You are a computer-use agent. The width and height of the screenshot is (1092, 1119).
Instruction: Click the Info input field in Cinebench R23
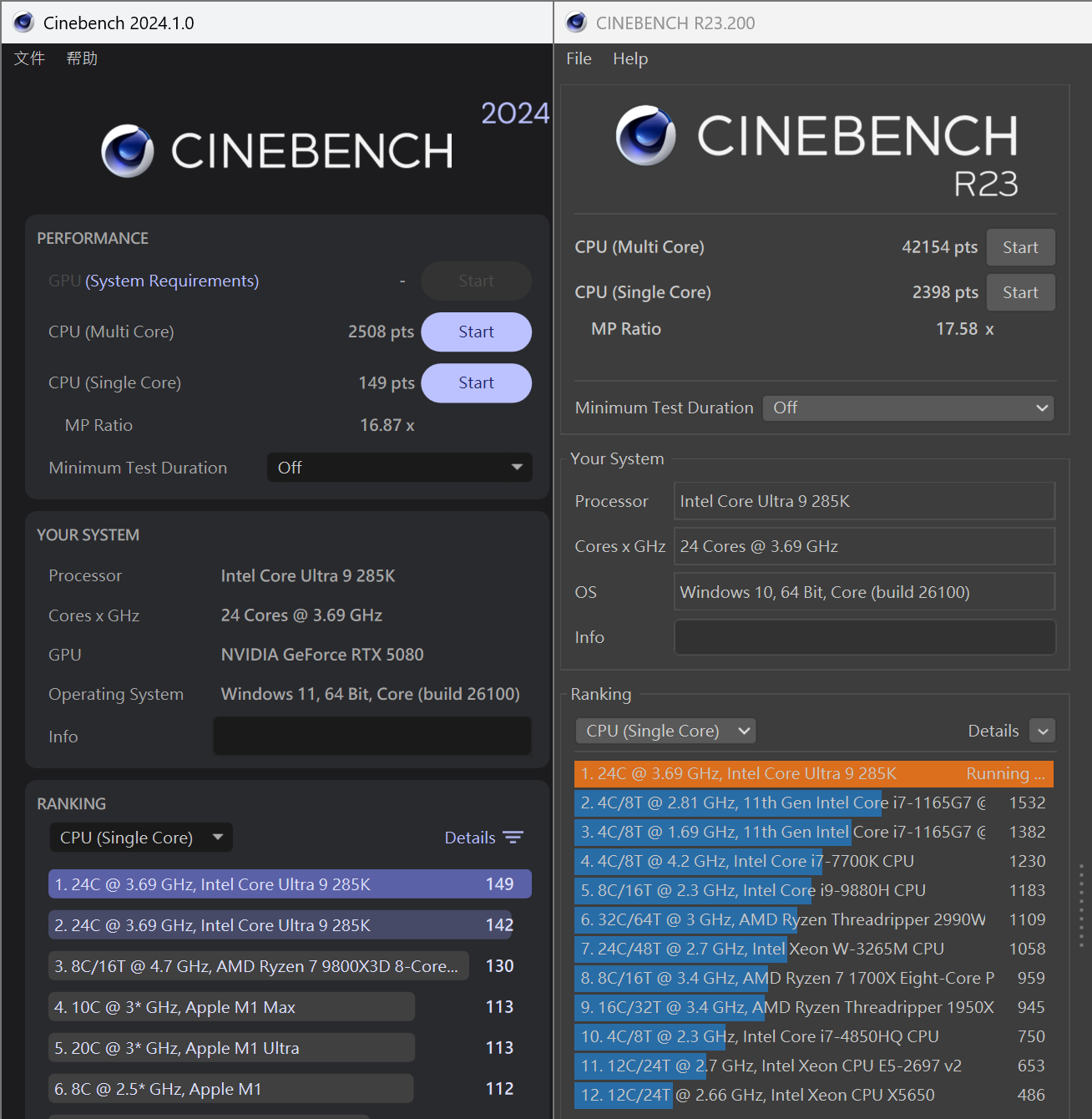pos(865,637)
